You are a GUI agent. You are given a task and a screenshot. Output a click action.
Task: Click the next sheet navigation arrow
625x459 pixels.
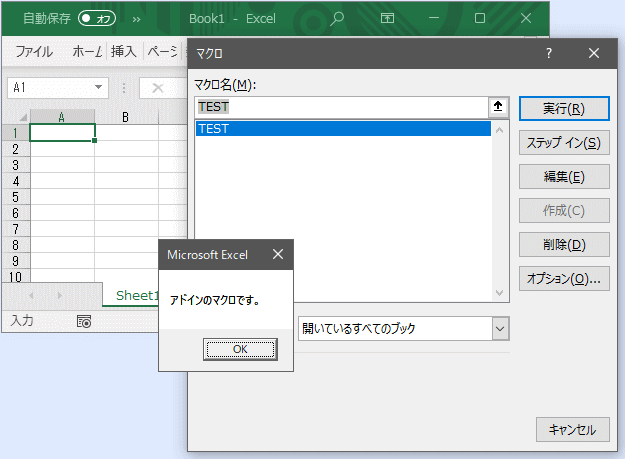click(x=60, y=295)
